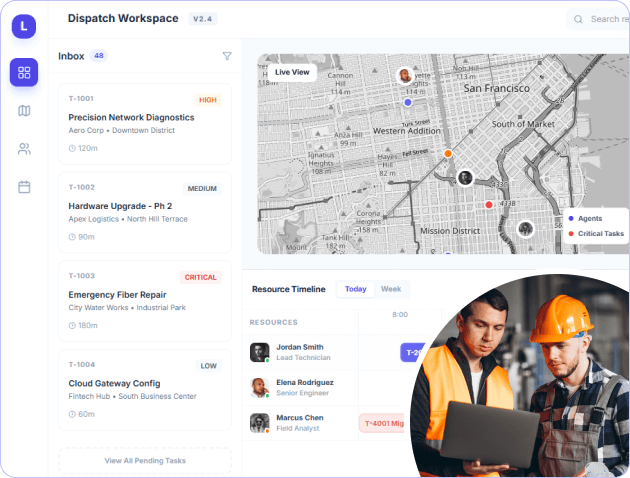Select agent avatar marker near Cannon Hill
630x478 pixels.
405,76
